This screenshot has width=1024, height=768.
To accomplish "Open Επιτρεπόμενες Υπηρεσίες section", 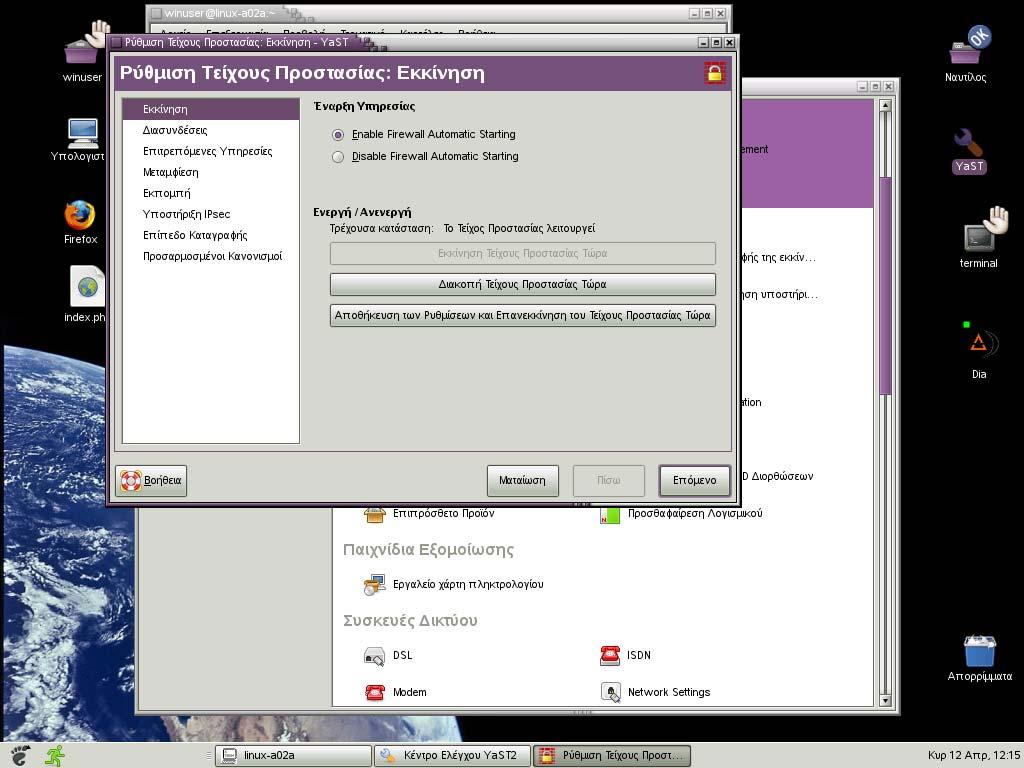I will tap(210, 151).
